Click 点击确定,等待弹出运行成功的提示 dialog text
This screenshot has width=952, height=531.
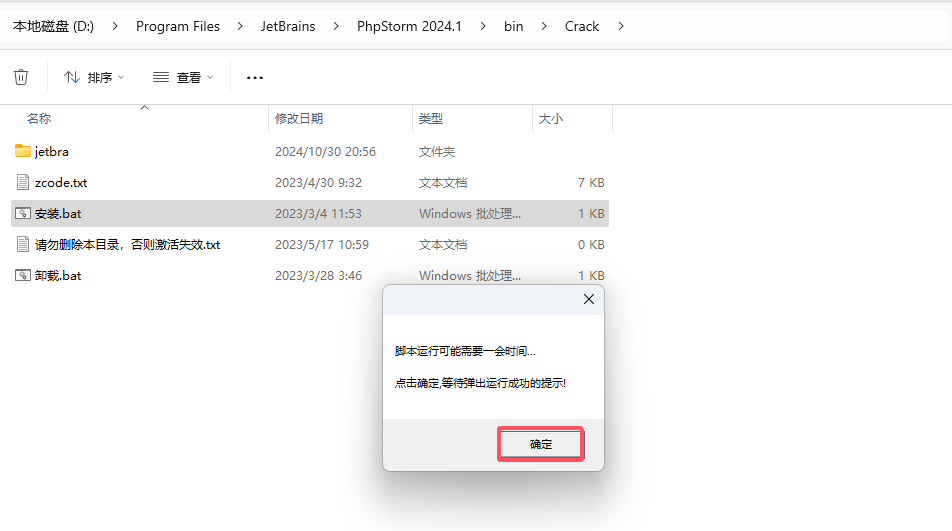coord(480,383)
